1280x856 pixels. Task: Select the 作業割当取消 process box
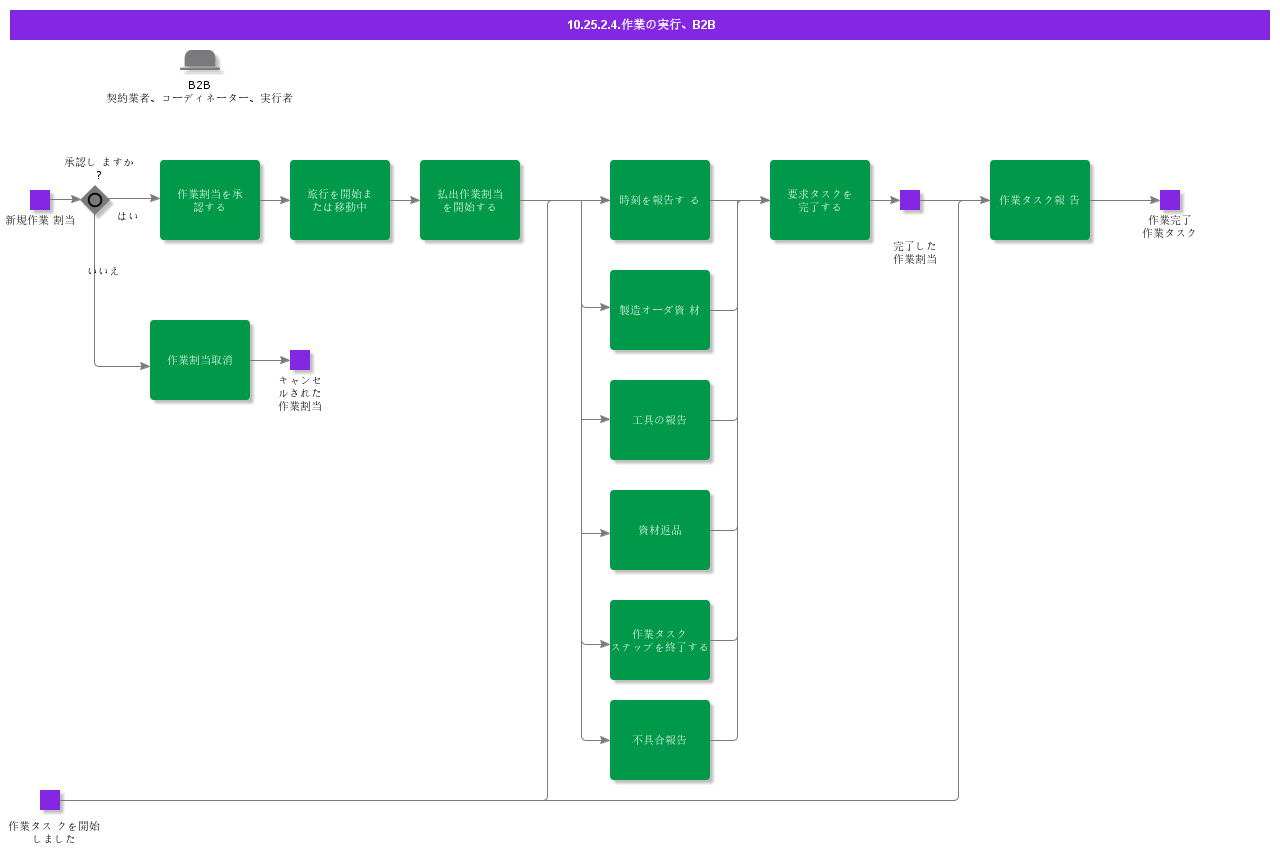click(200, 360)
